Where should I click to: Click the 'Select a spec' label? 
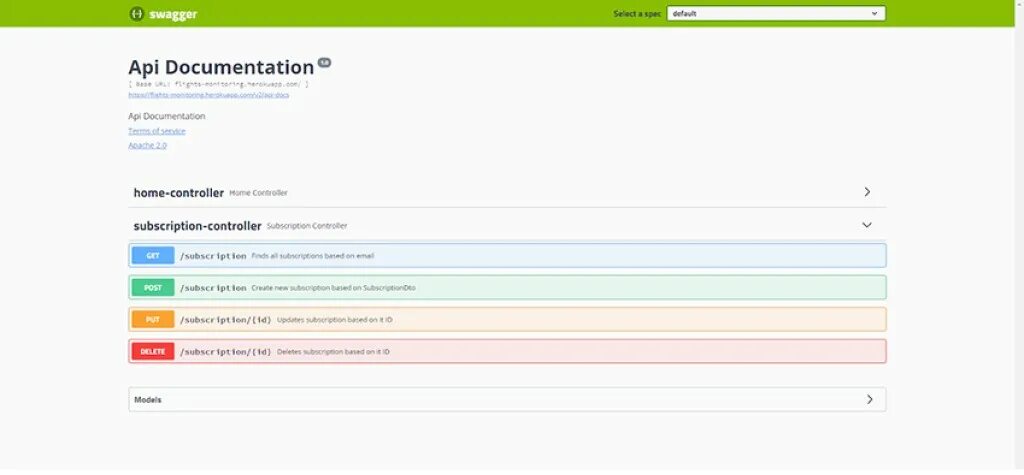[637, 14]
